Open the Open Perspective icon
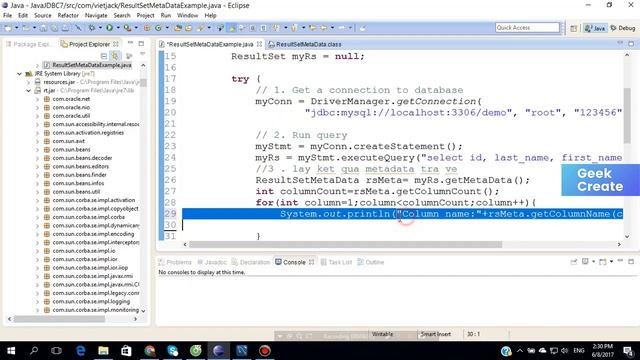The width and height of the screenshot is (640, 360). [573, 28]
